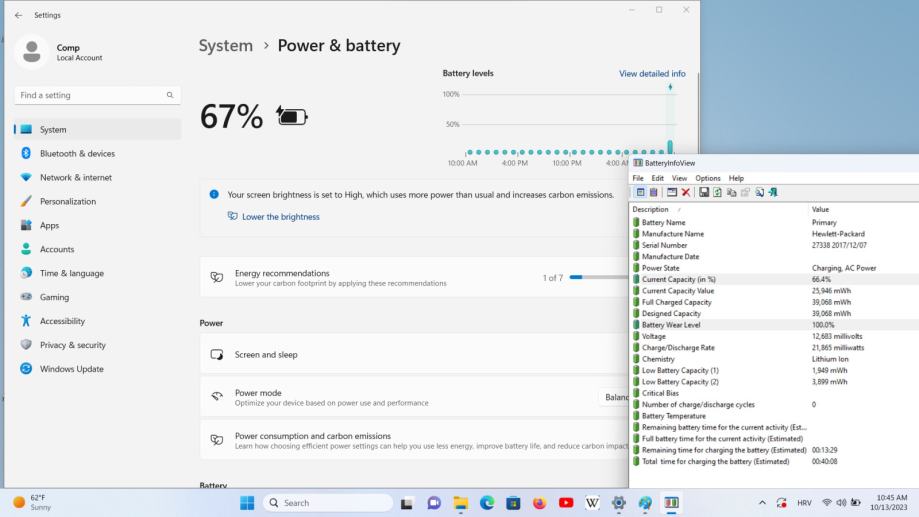Open Microsoft Edge from taskbar
The width and height of the screenshot is (919, 517).
[x=486, y=503]
